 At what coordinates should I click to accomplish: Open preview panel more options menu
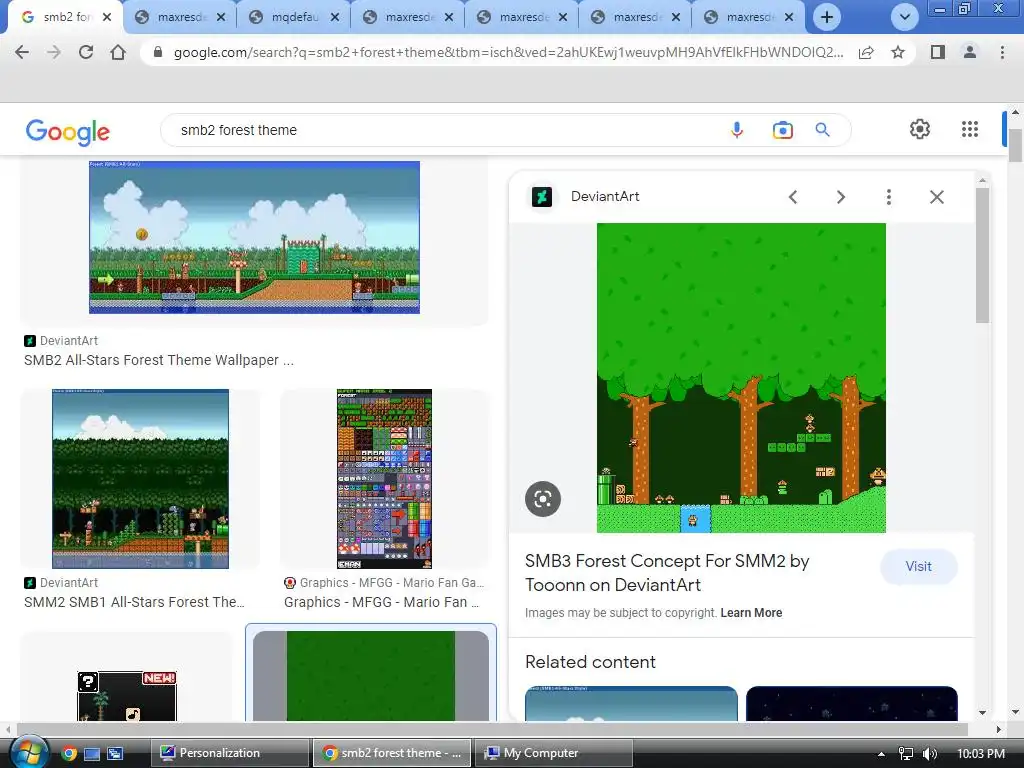click(889, 197)
